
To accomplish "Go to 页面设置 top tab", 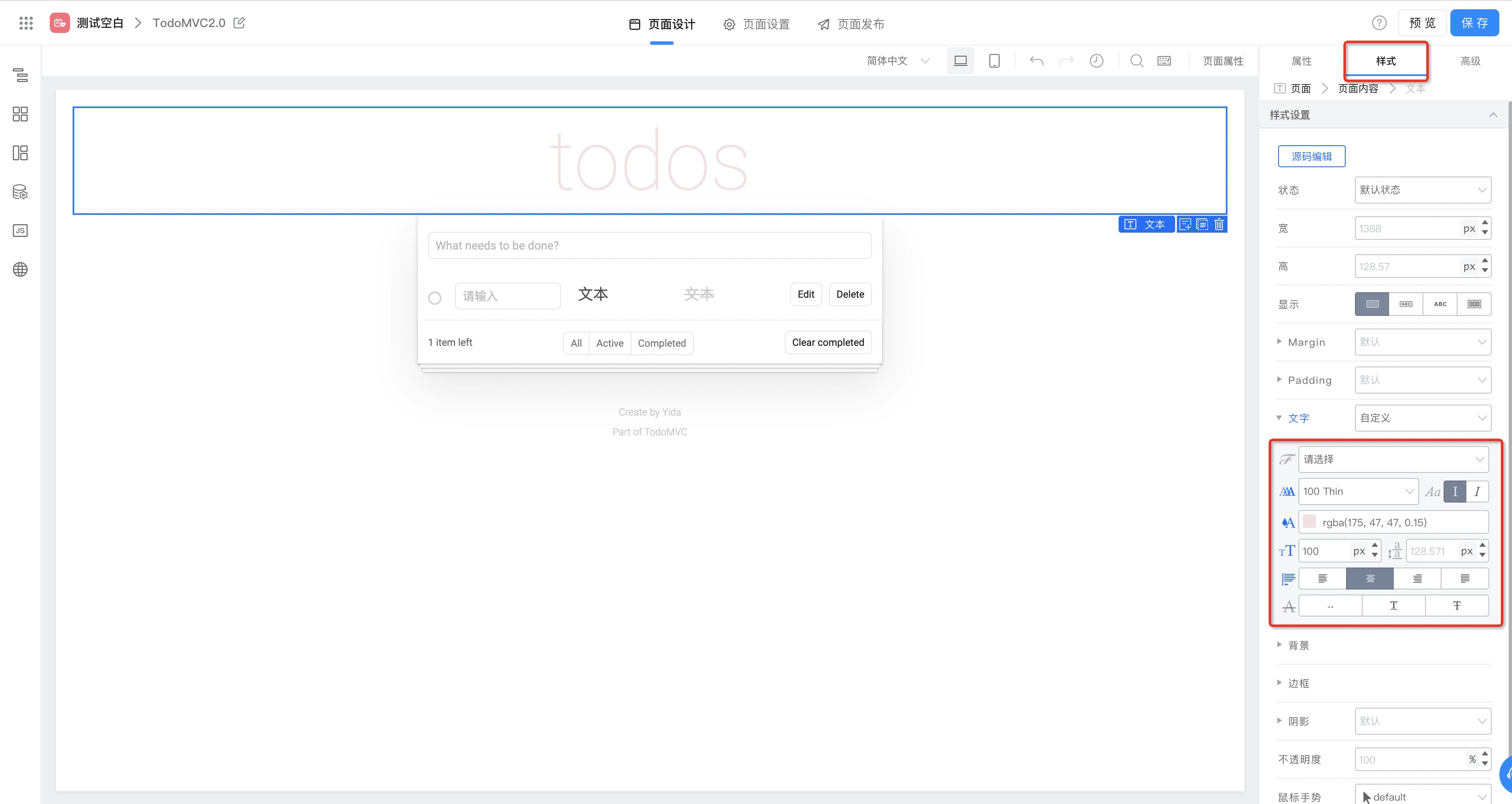I will [x=756, y=24].
